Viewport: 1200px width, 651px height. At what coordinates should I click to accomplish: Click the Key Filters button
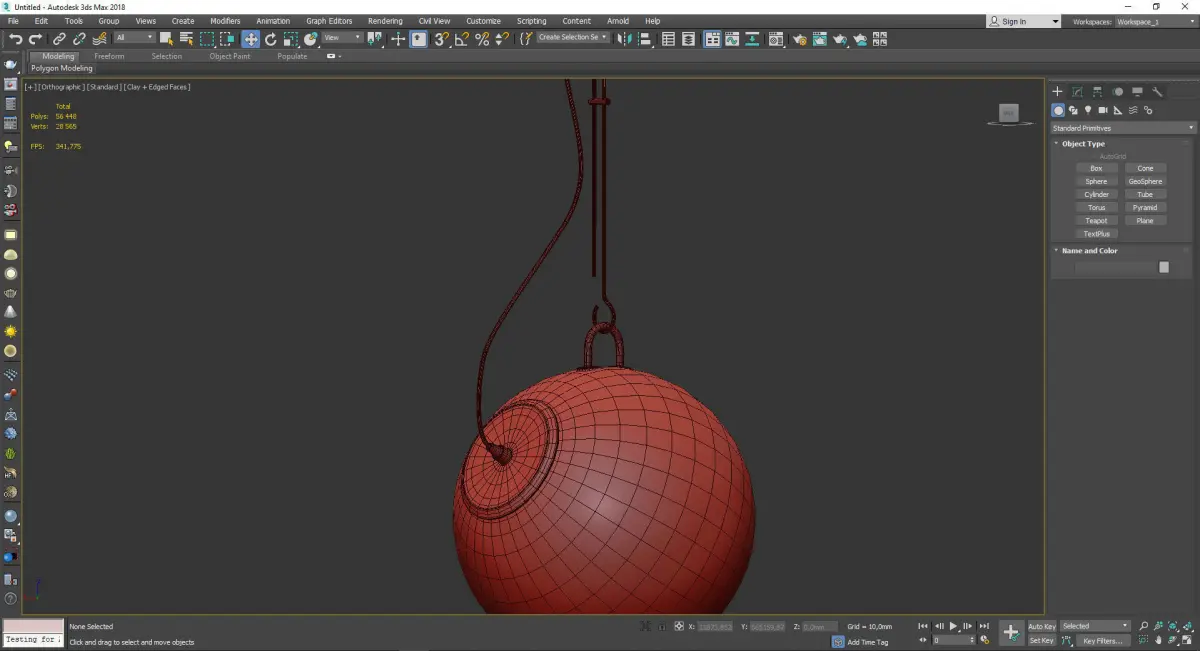point(1101,640)
